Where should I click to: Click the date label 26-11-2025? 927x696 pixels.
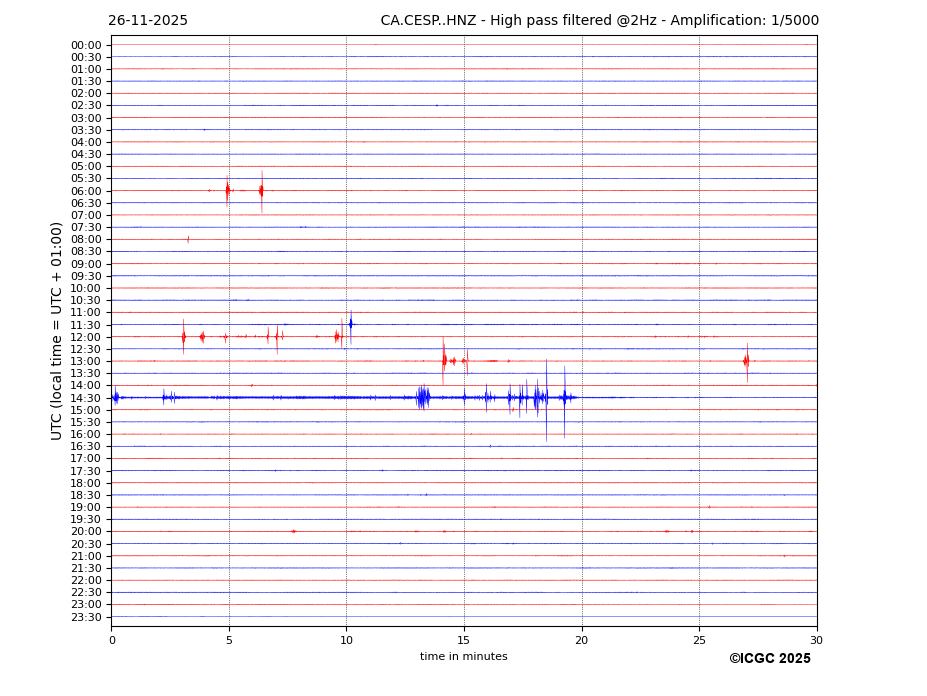click(x=148, y=21)
